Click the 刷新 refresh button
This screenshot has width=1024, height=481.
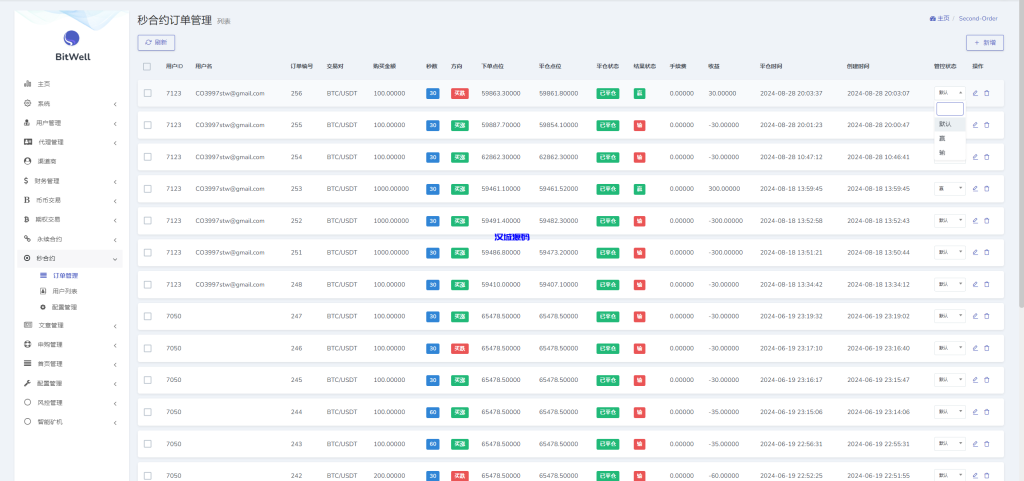point(156,42)
